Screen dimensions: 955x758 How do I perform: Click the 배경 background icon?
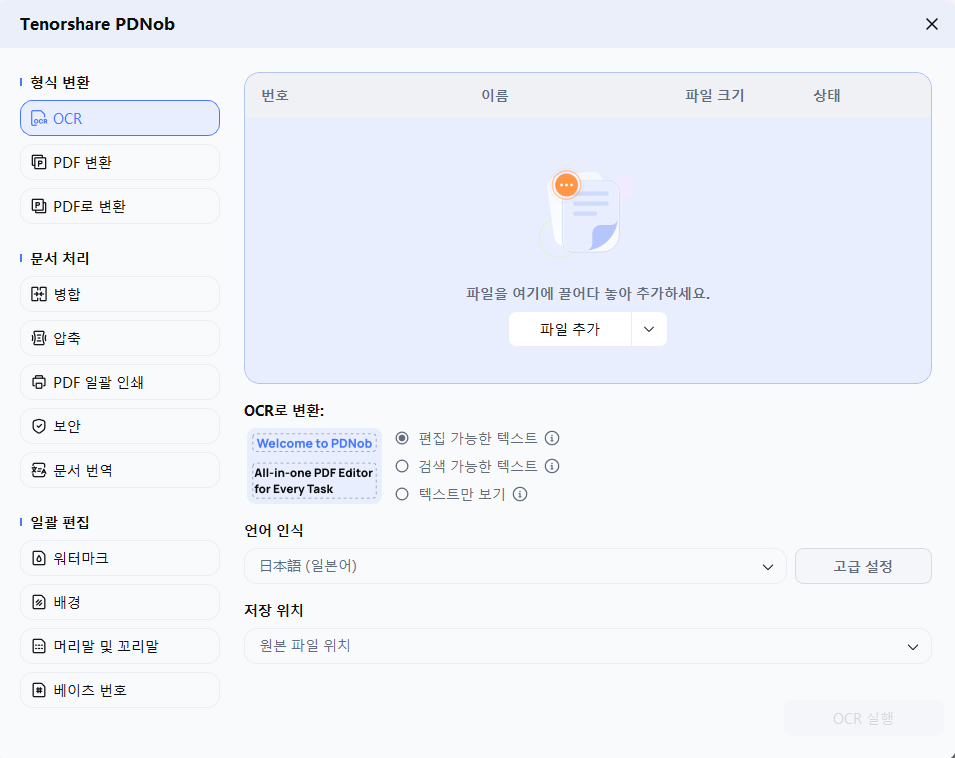coord(39,602)
